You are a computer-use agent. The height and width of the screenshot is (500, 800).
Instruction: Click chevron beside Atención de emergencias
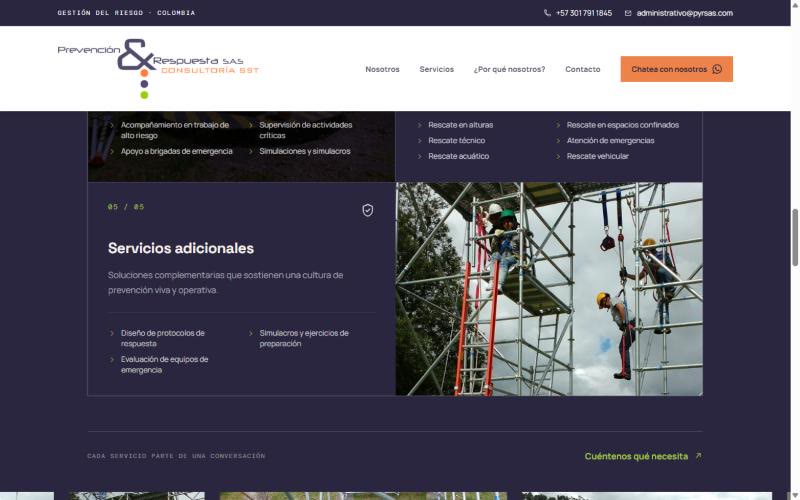coord(558,140)
